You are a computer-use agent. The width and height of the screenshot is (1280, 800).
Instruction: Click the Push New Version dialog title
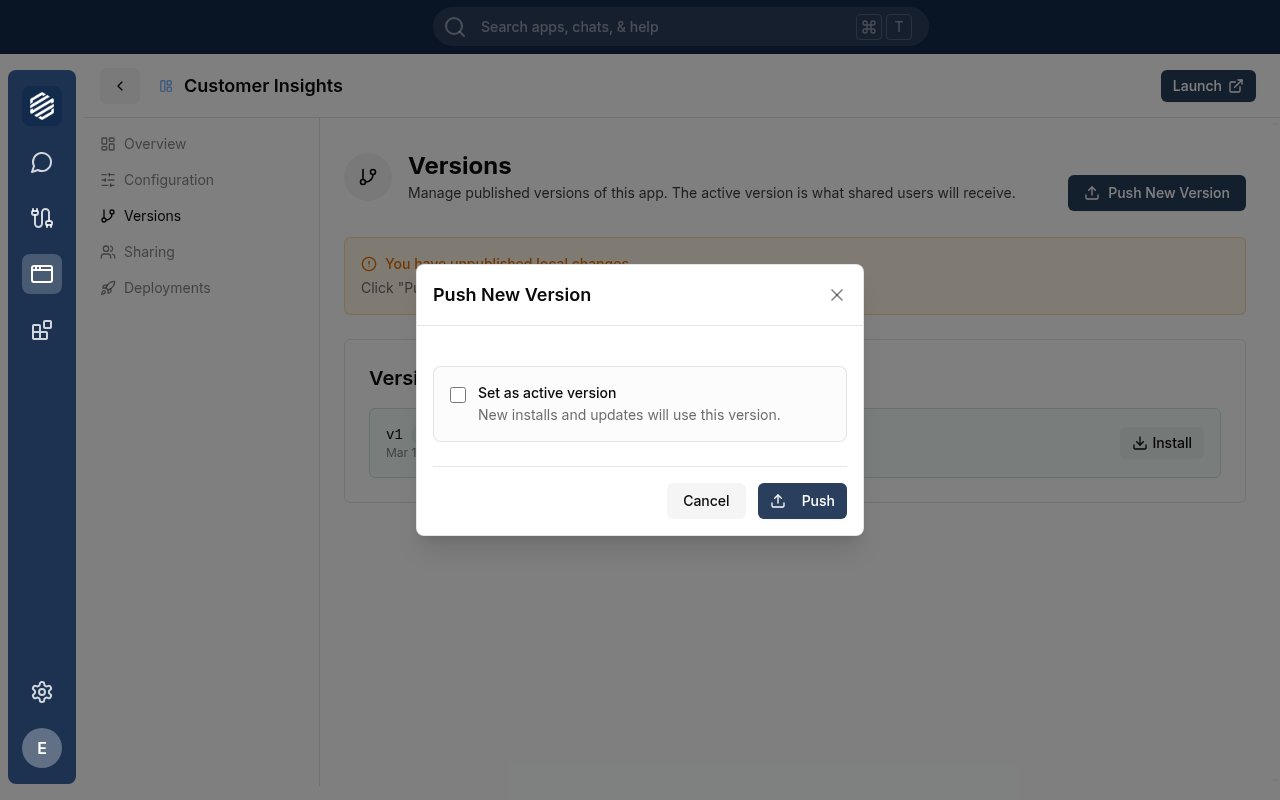[512, 295]
